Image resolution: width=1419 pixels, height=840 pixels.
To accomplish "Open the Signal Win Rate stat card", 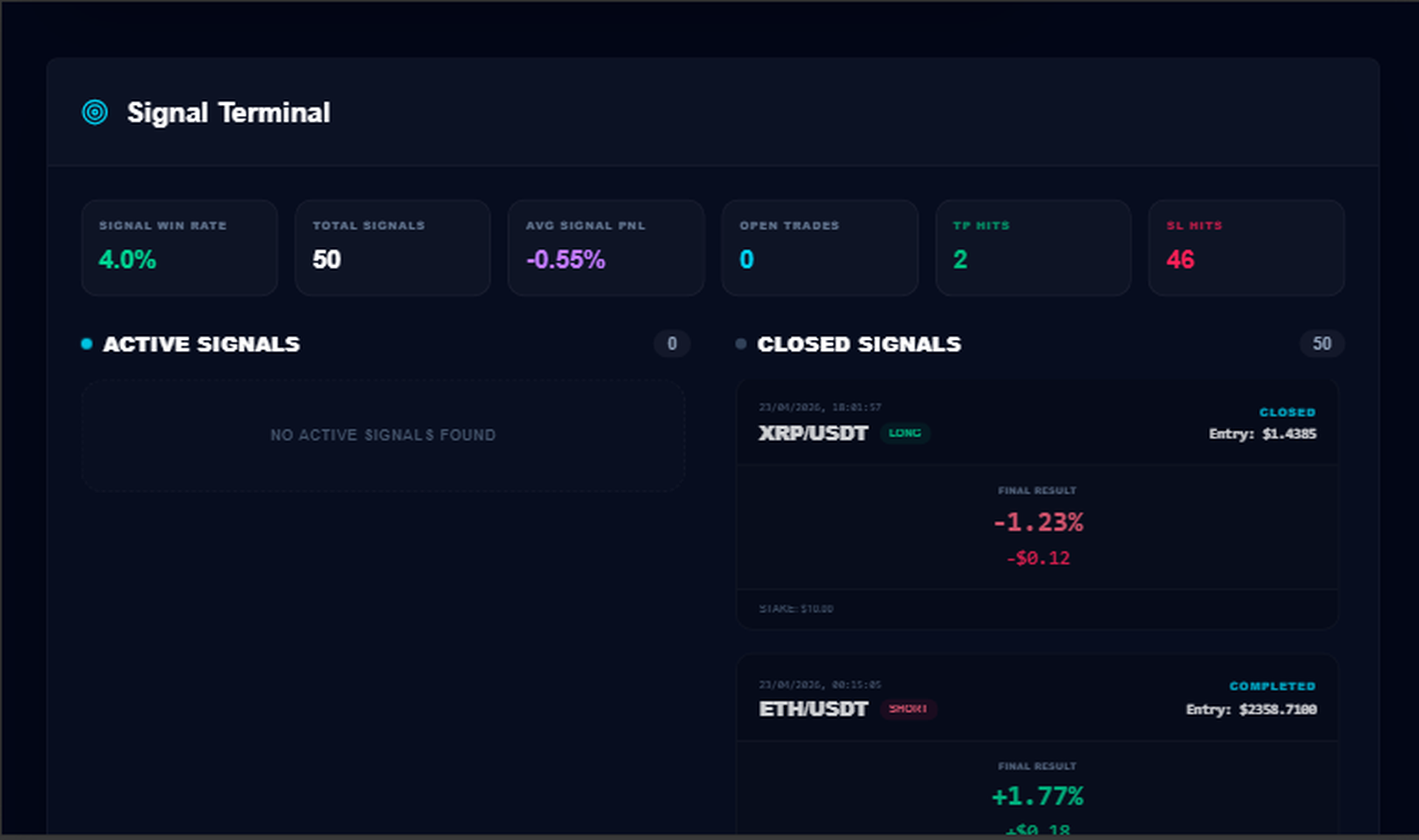I will [x=180, y=247].
